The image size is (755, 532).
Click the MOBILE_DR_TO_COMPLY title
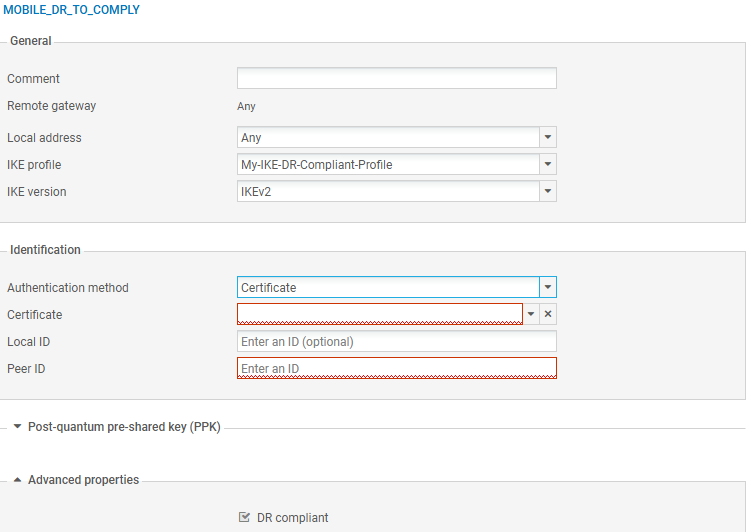(x=71, y=10)
